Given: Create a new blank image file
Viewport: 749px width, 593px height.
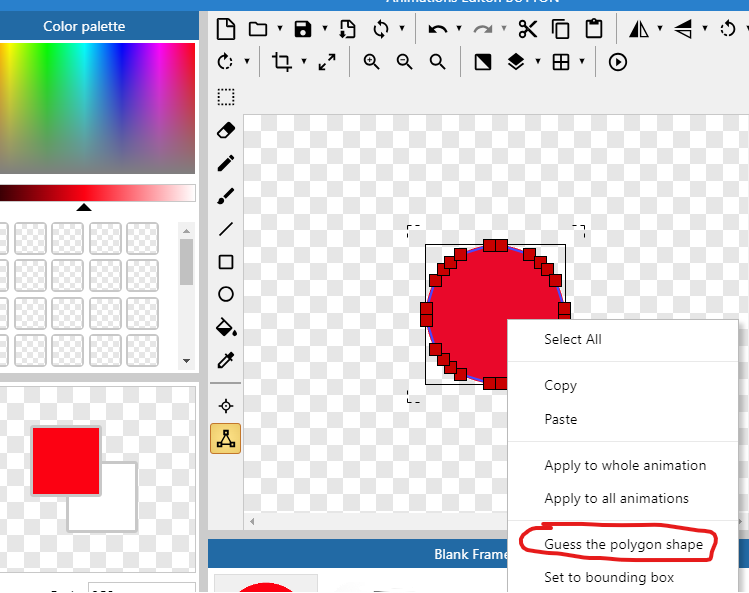Looking at the screenshot, I should 226,29.
